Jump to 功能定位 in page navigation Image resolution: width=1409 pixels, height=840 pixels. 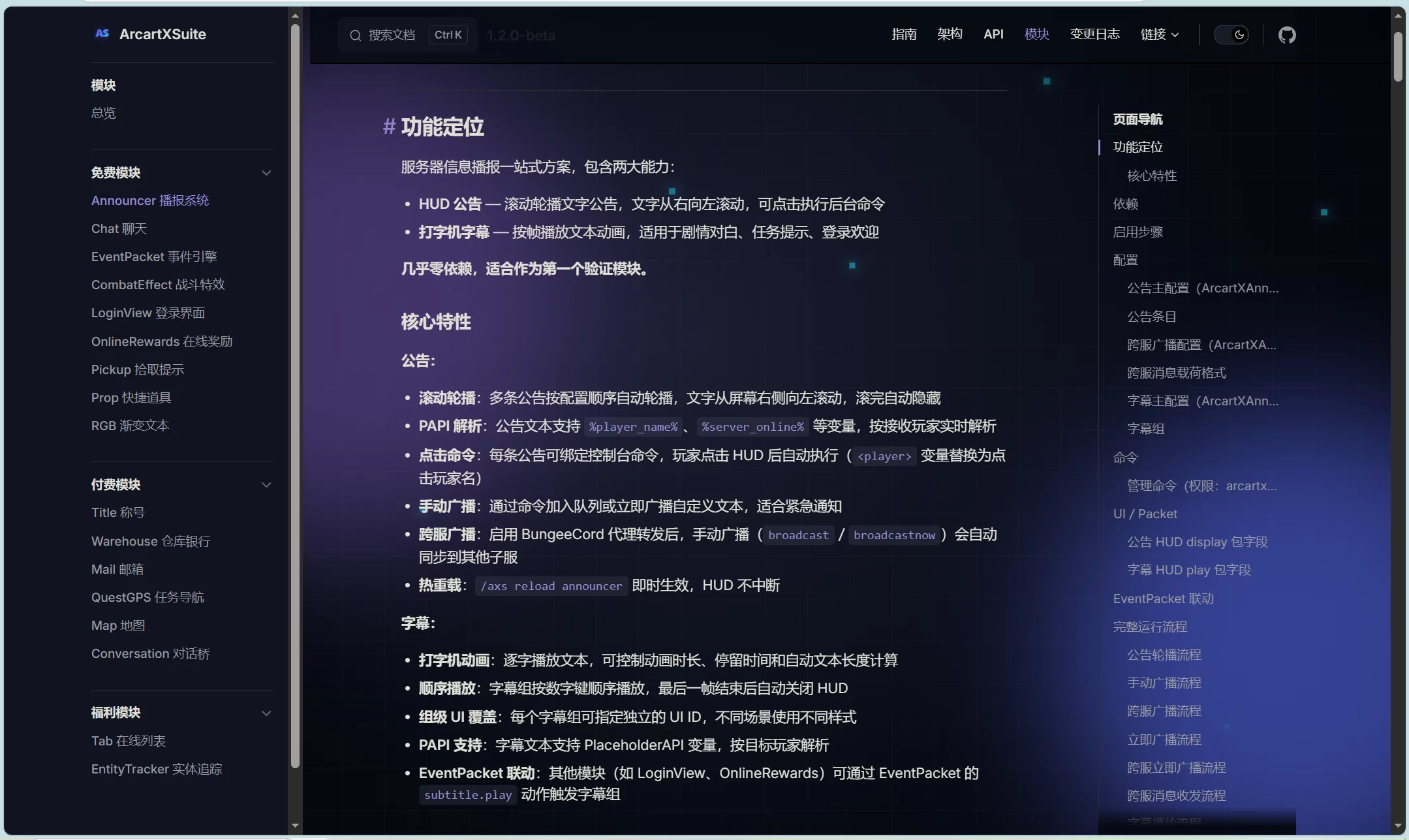[1138, 147]
